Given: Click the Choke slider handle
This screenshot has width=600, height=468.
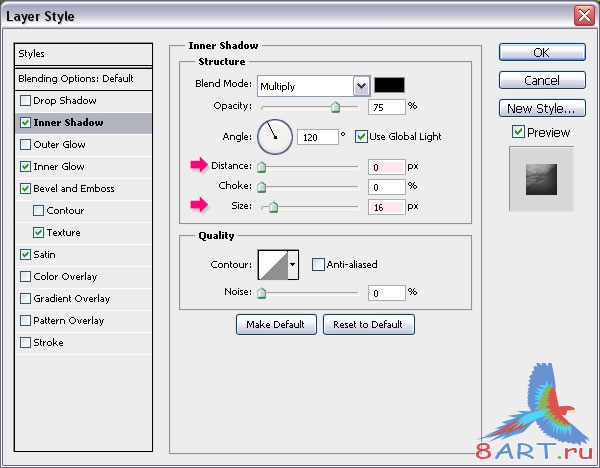Looking at the screenshot, I should (x=261, y=187).
